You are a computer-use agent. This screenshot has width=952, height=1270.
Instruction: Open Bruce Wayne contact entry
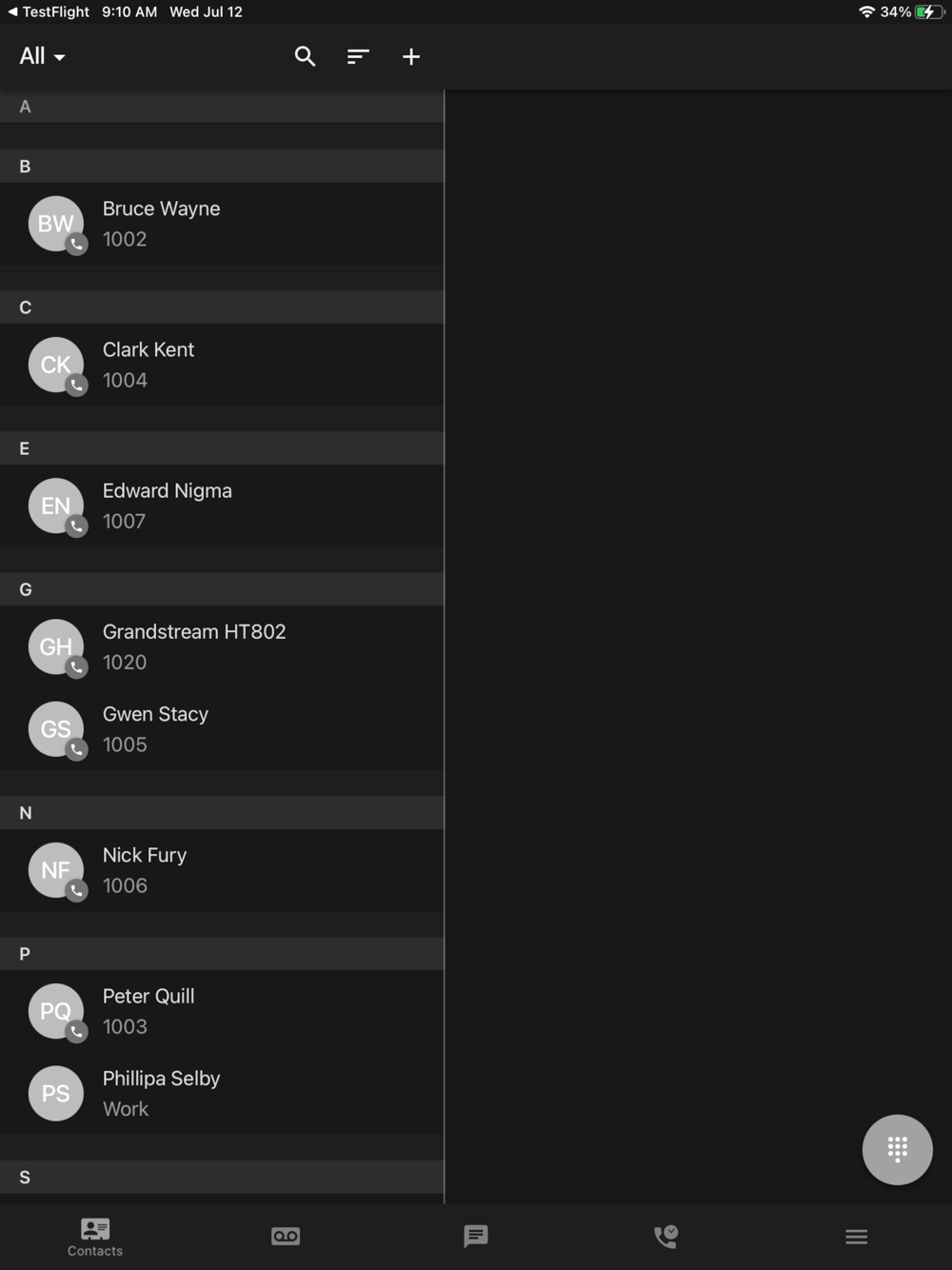pyautogui.click(x=222, y=224)
